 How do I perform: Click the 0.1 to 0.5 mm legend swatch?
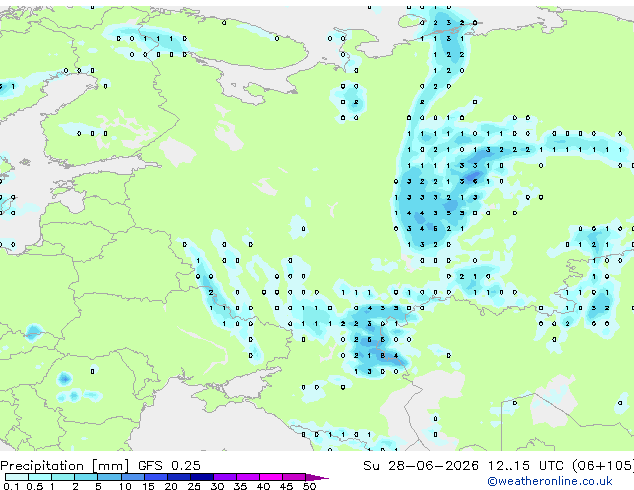click(x=17, y=477)
